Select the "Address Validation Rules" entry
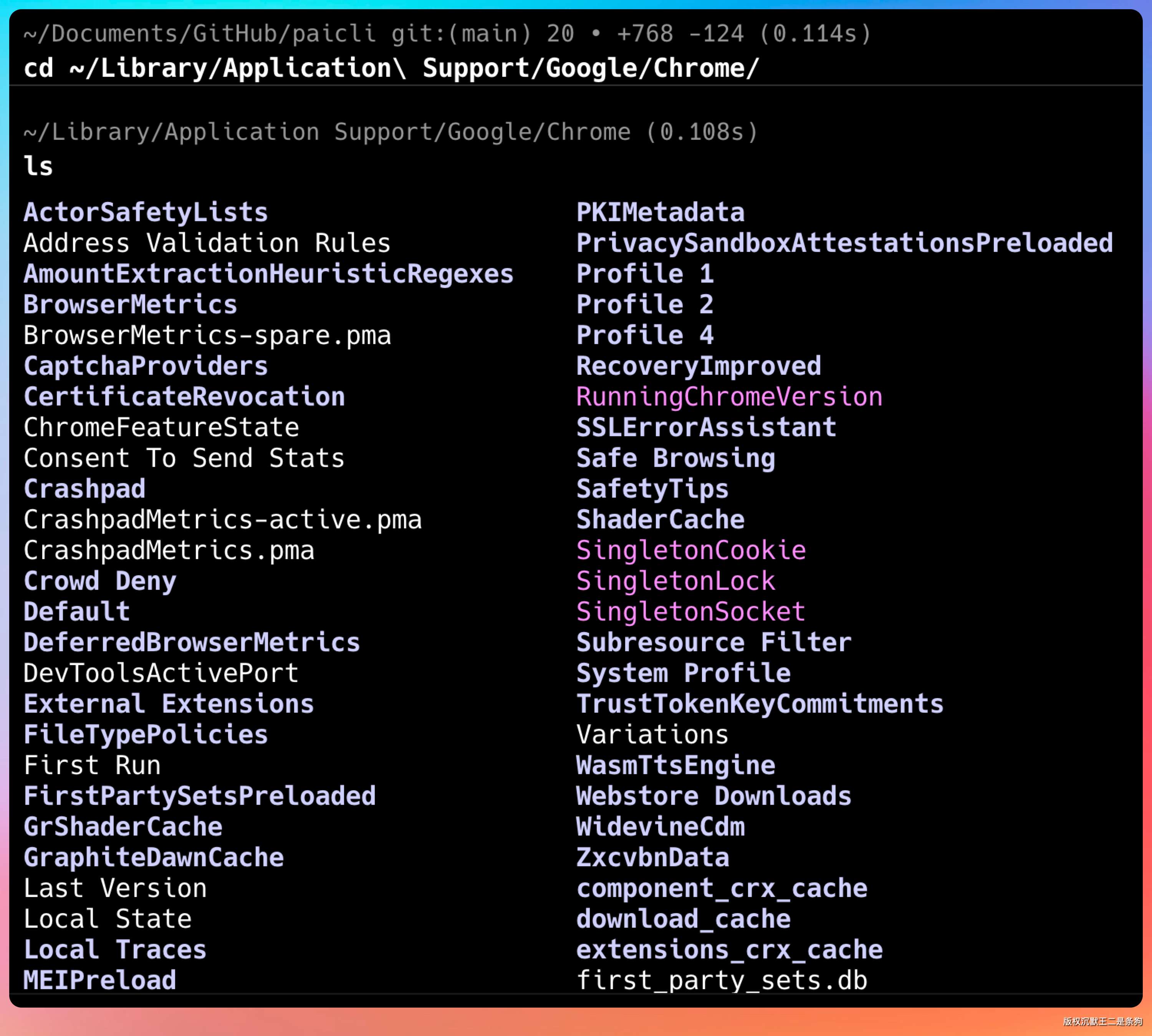 click(207, 243)
